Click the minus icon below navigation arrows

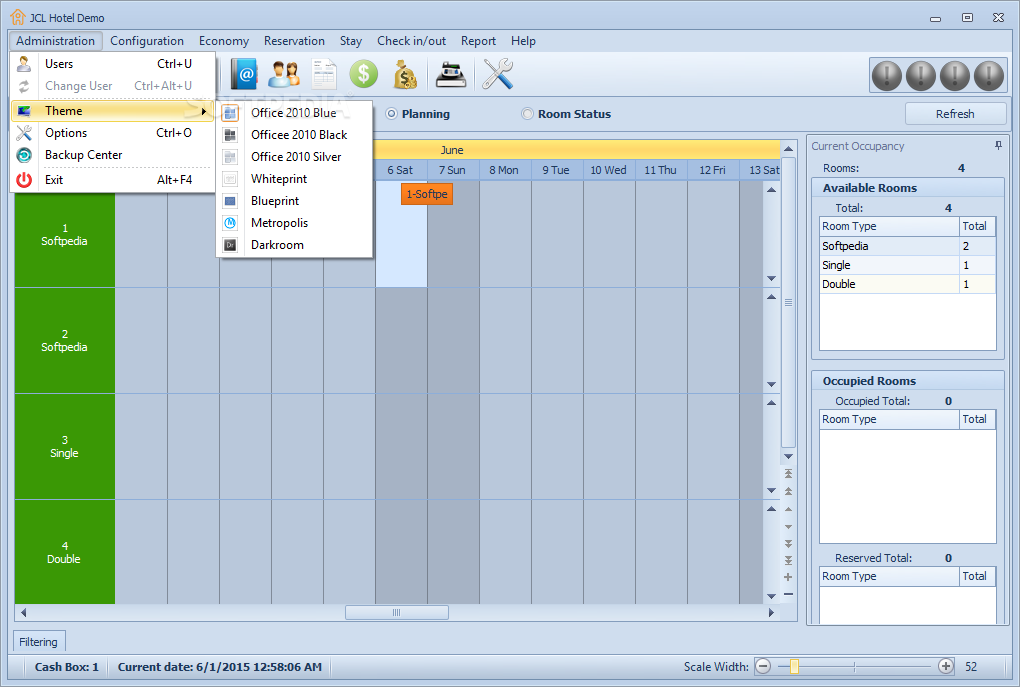788,594
